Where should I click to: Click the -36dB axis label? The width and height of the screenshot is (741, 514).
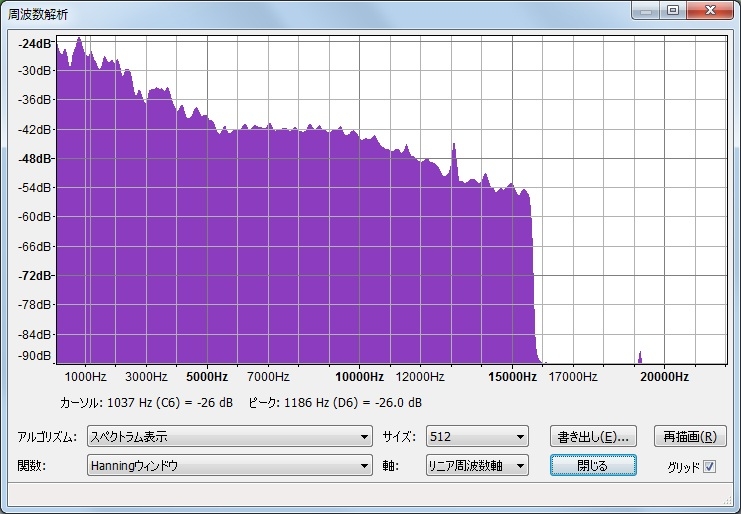[x=34, y=100]
